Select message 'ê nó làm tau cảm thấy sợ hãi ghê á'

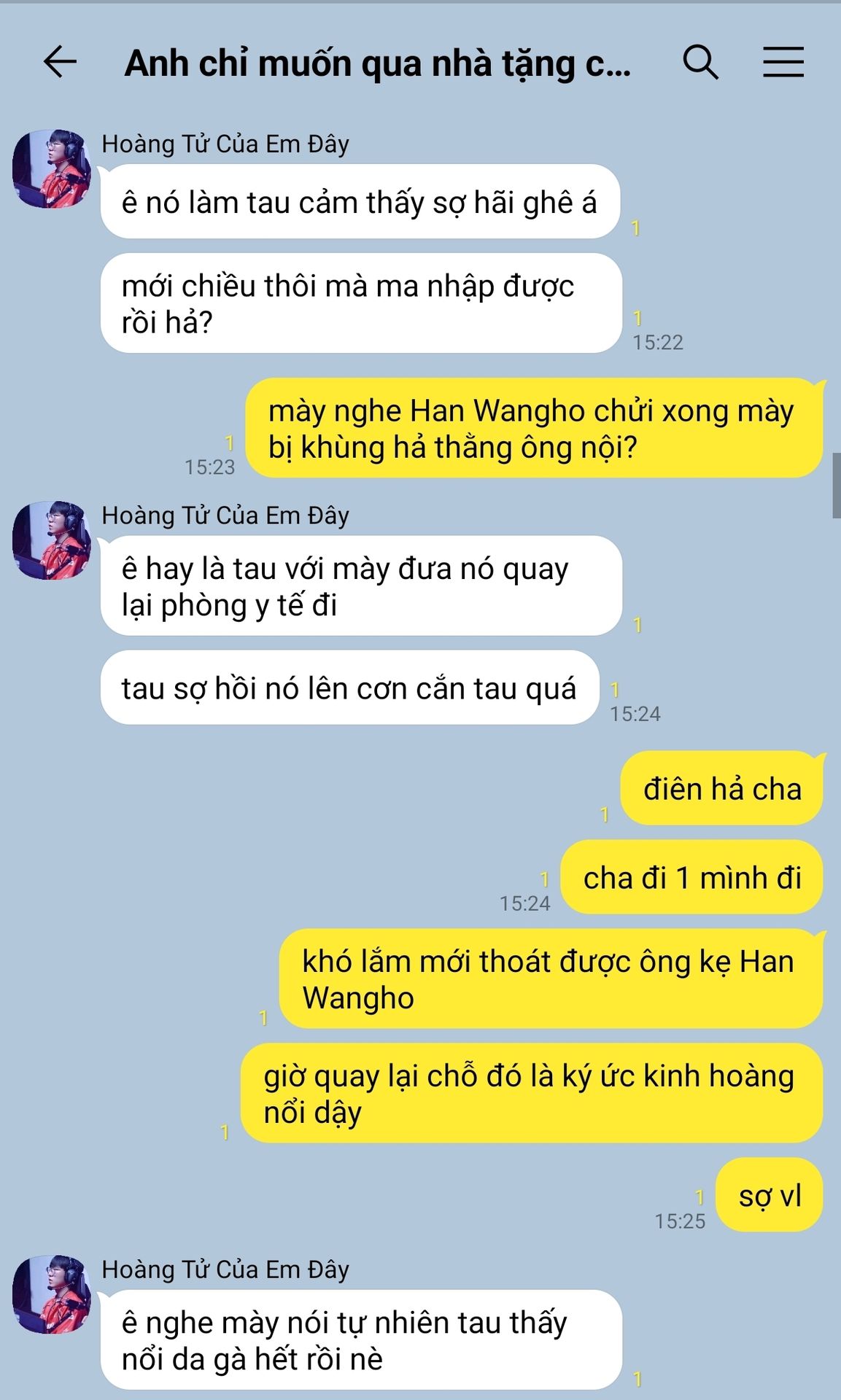(x=360, y=202)
